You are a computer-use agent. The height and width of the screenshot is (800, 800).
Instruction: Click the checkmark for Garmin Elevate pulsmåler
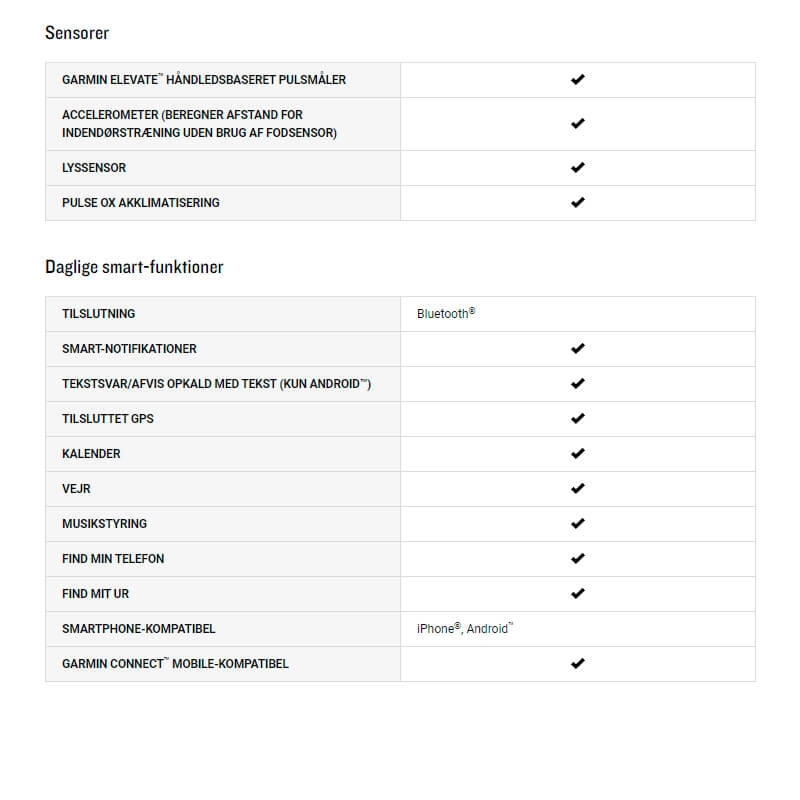click(x=577, y=80)
